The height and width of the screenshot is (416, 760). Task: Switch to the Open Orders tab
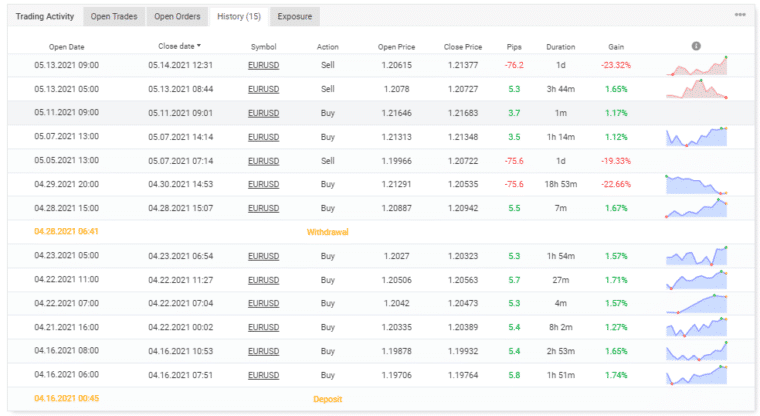177,16
